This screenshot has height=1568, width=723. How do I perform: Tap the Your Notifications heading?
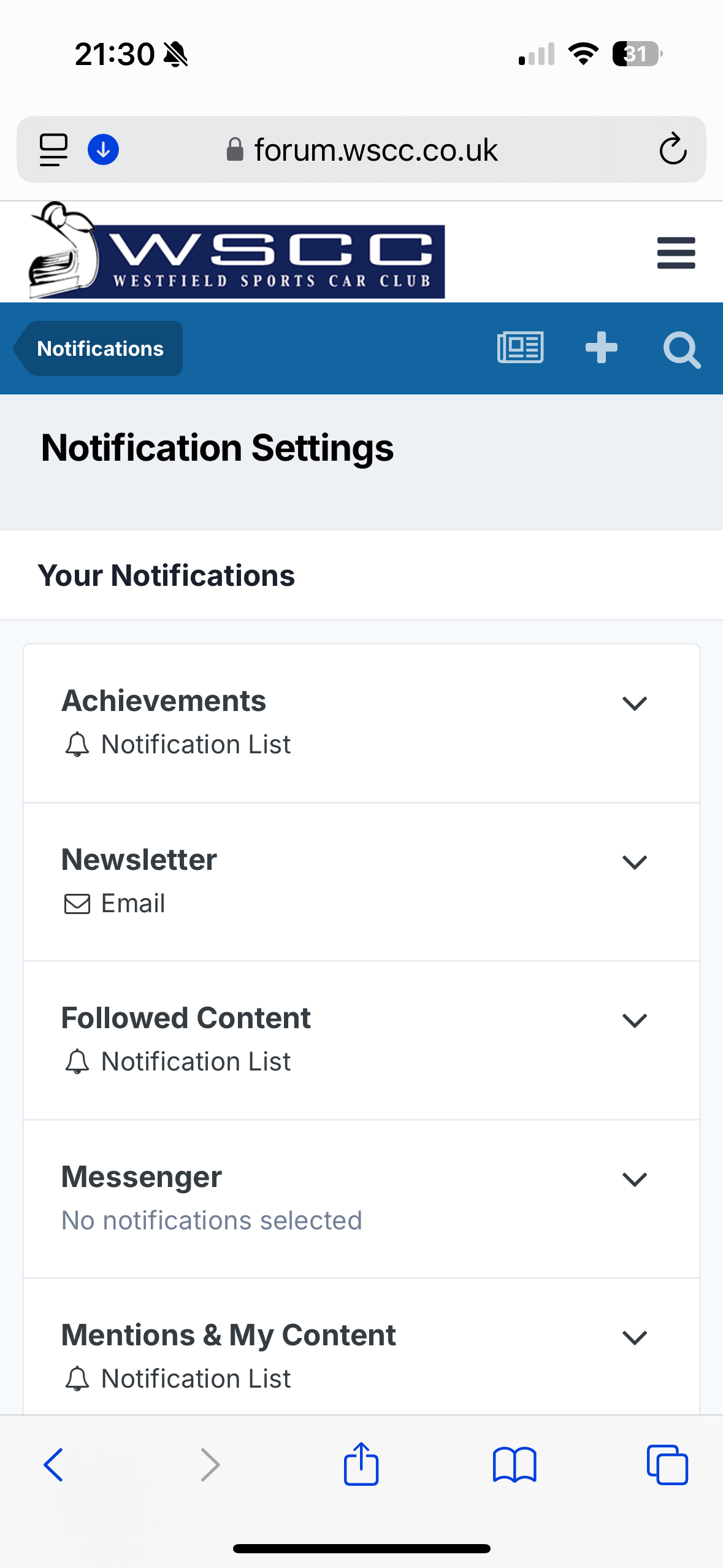coord(166,575)
